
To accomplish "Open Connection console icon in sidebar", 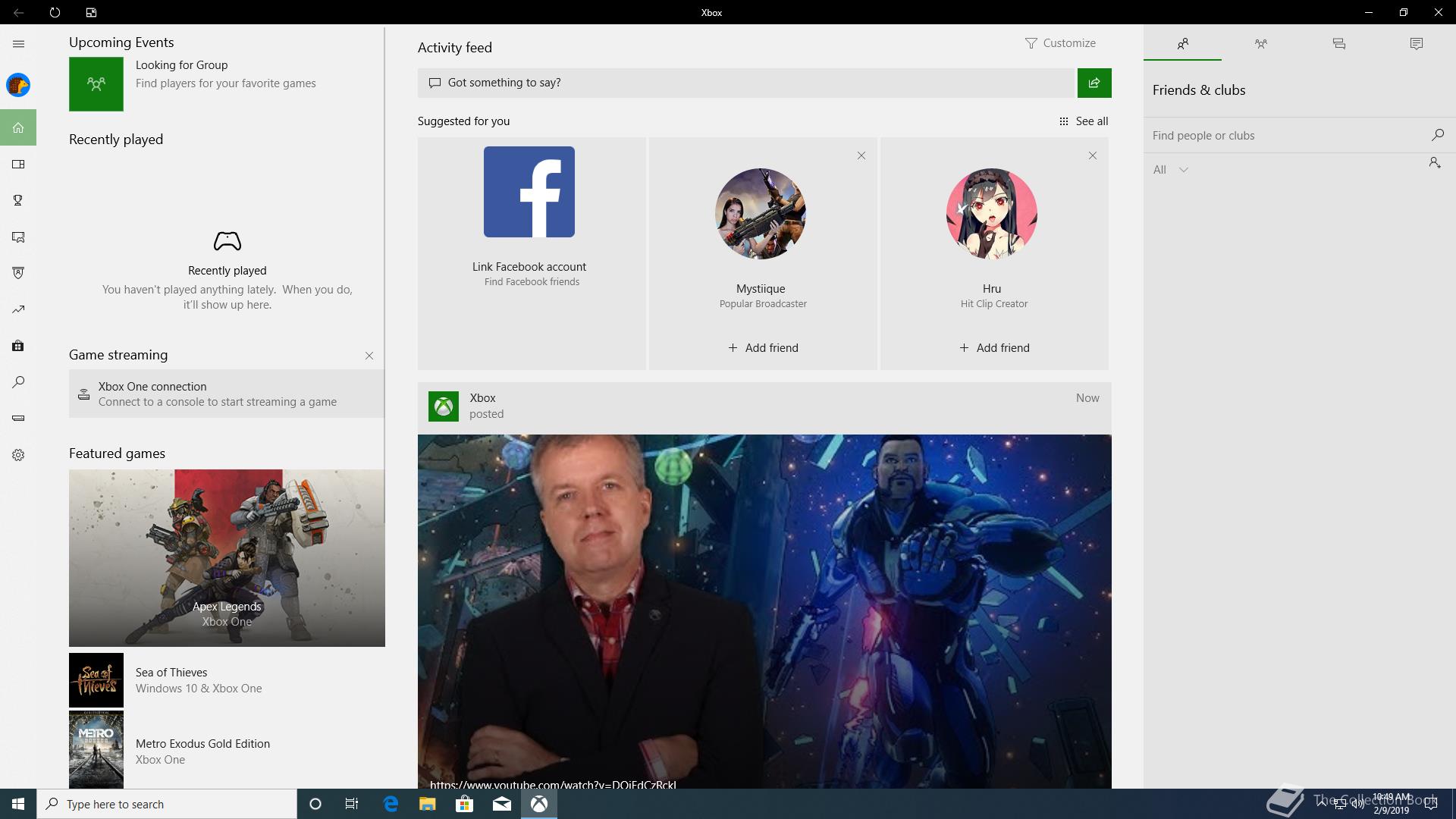I will (18, 418).
